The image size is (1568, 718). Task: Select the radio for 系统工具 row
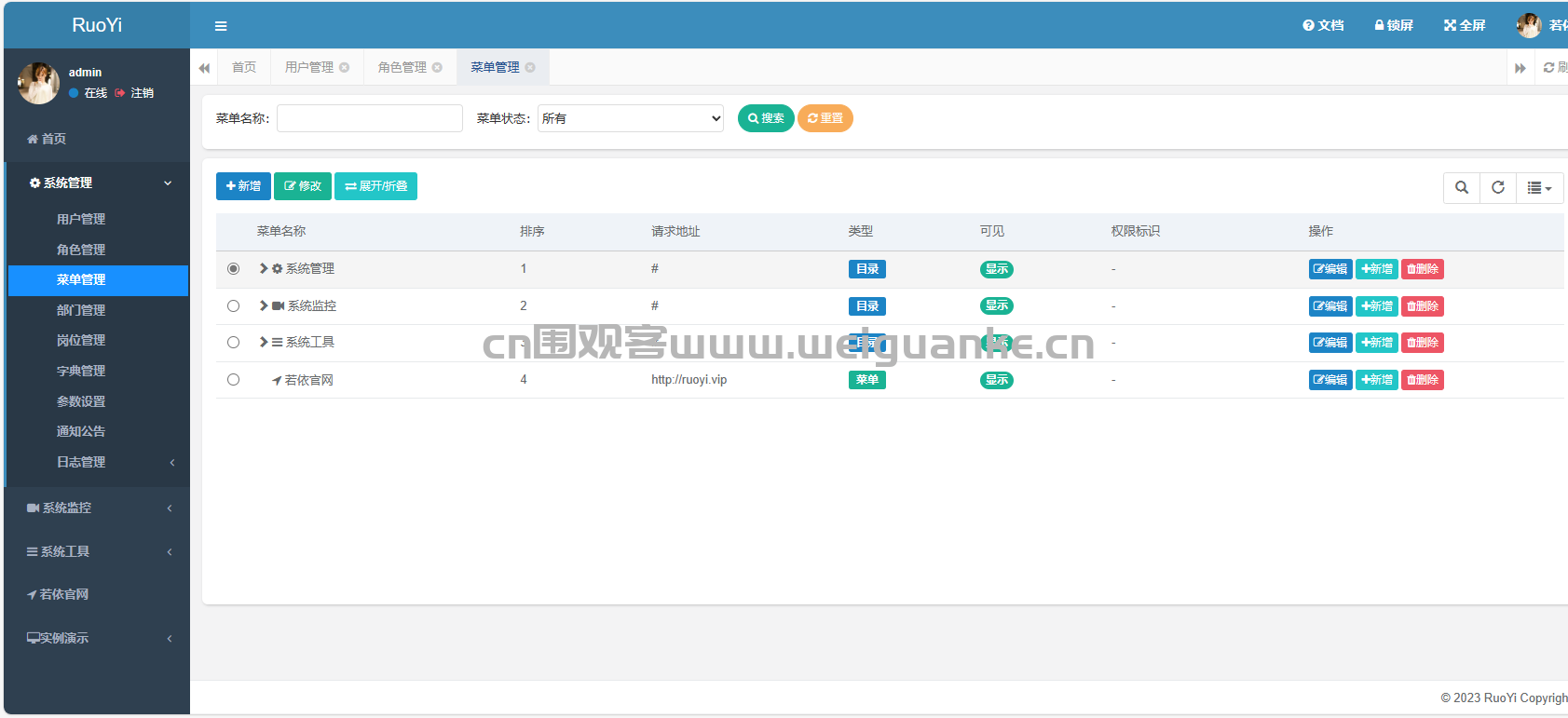tap(233, 342)
